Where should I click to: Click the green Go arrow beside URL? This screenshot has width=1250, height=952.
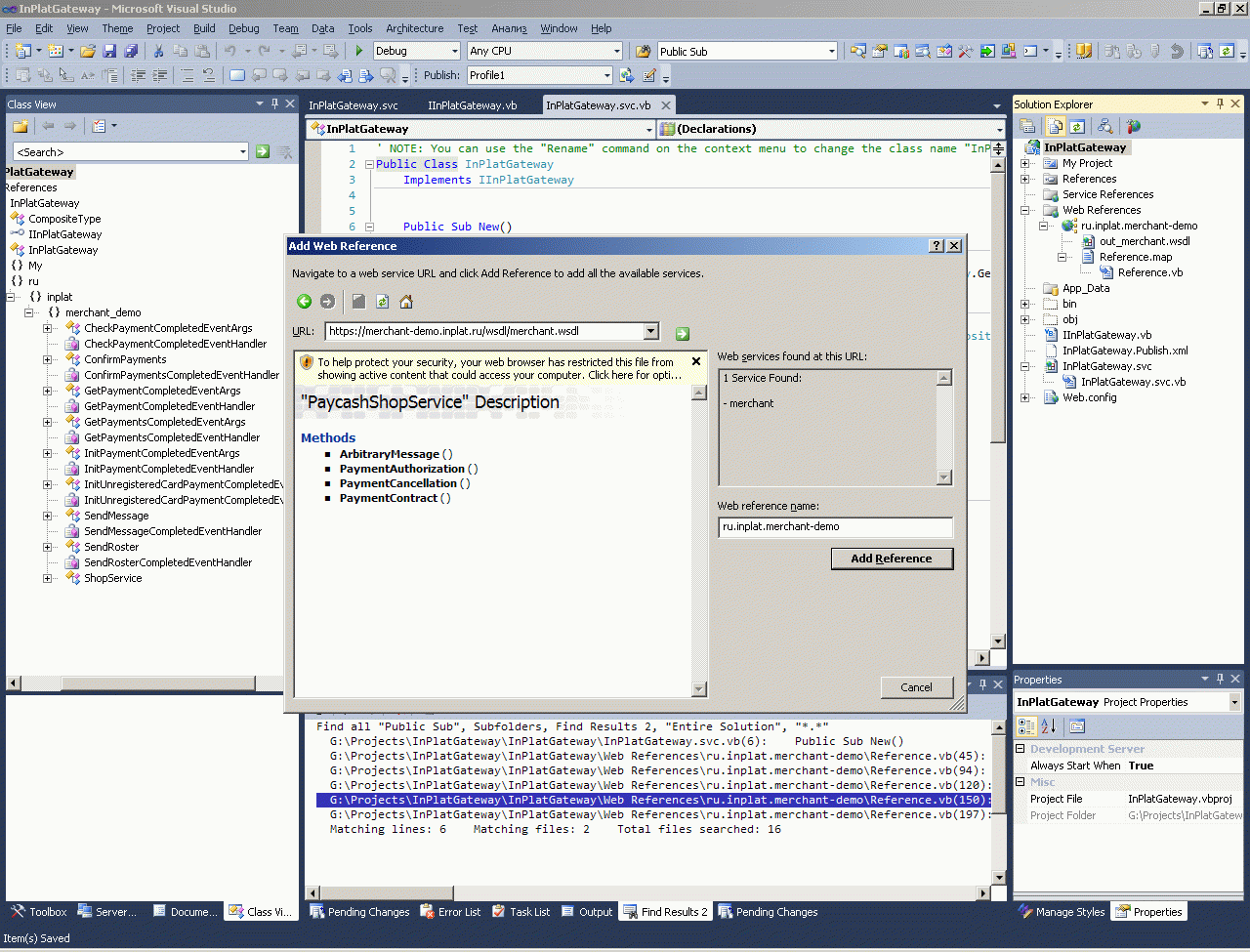tap(682, 333)
